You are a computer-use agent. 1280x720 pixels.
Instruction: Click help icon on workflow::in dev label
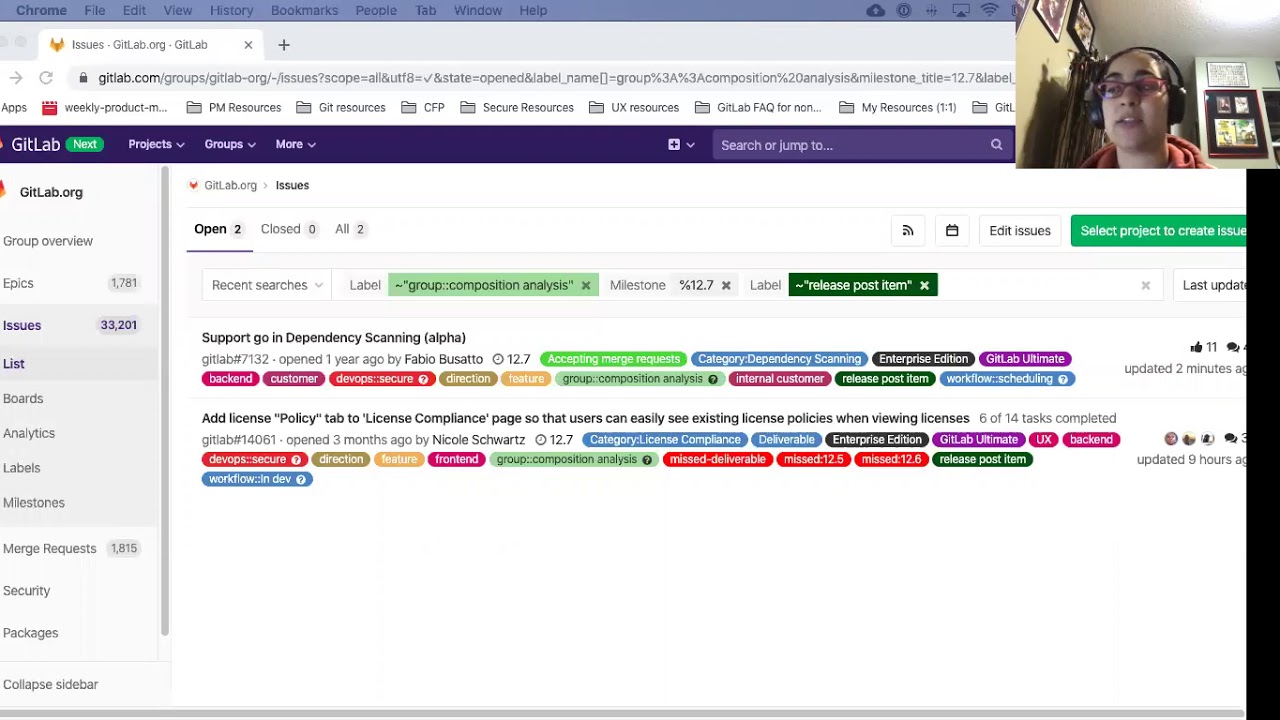coord(300,479)
